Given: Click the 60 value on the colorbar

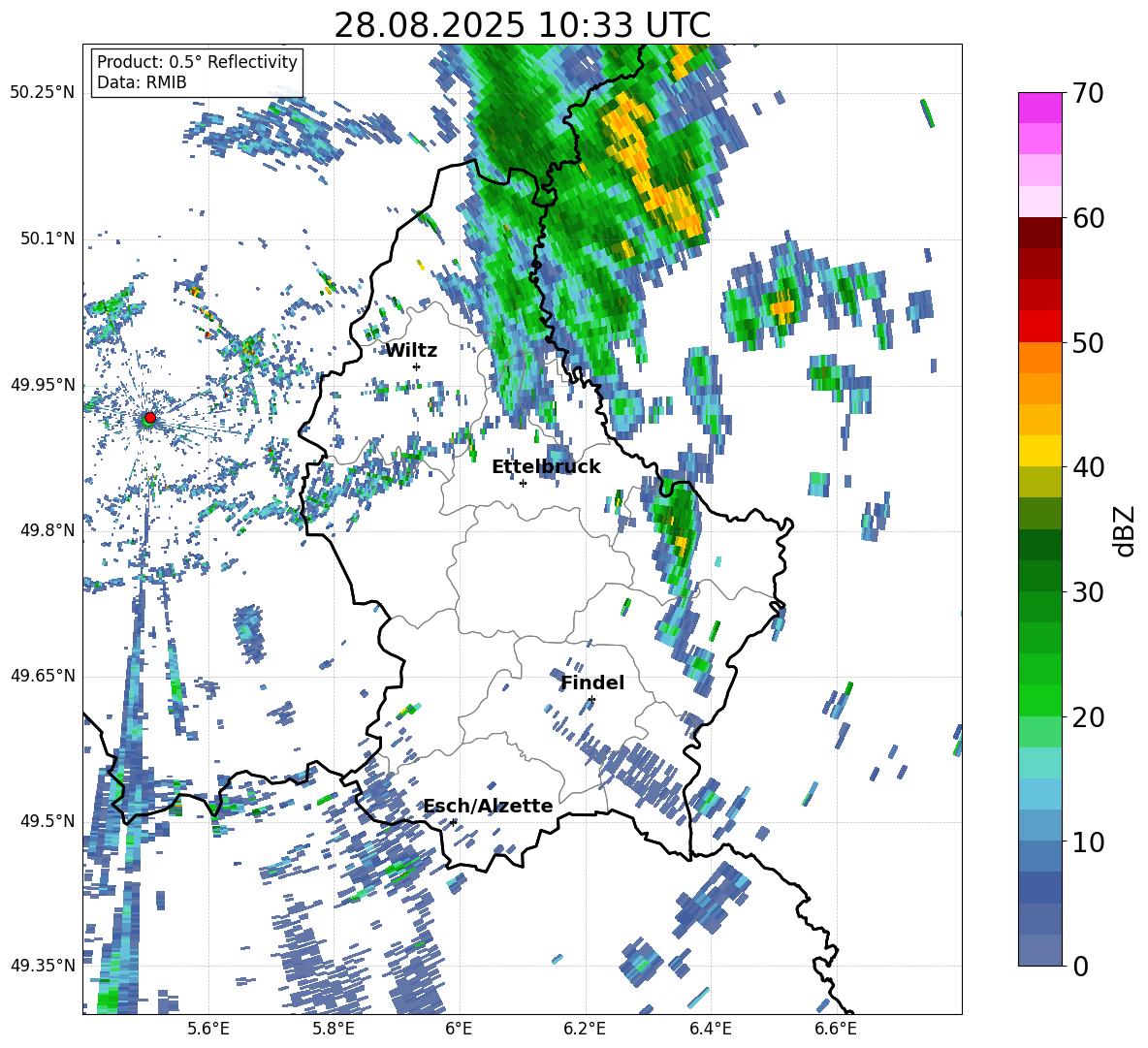Looking at the screenshot, I should point(1089,218).
